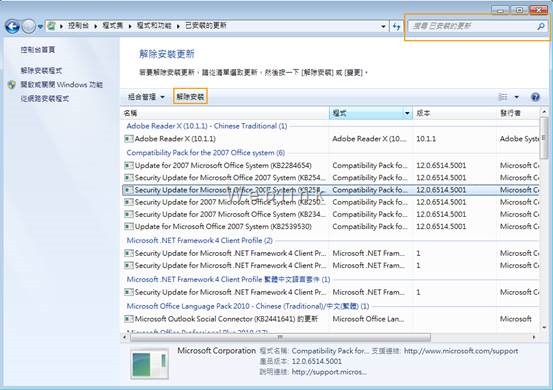Click version cell 10.1.1
Viewport: 553px width, 390px height.
(426, 139)
